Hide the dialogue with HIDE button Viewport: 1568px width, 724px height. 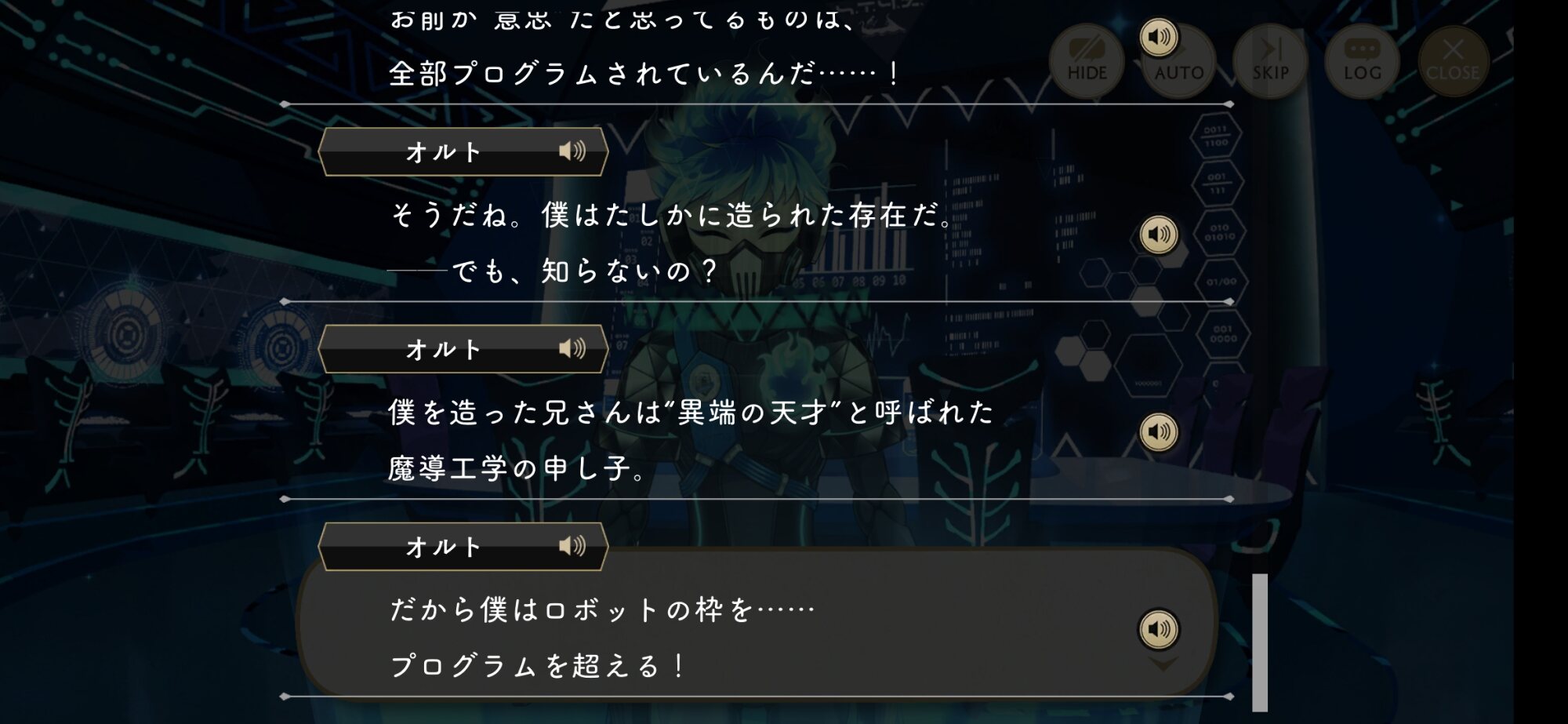click(x=1087, y=60)
